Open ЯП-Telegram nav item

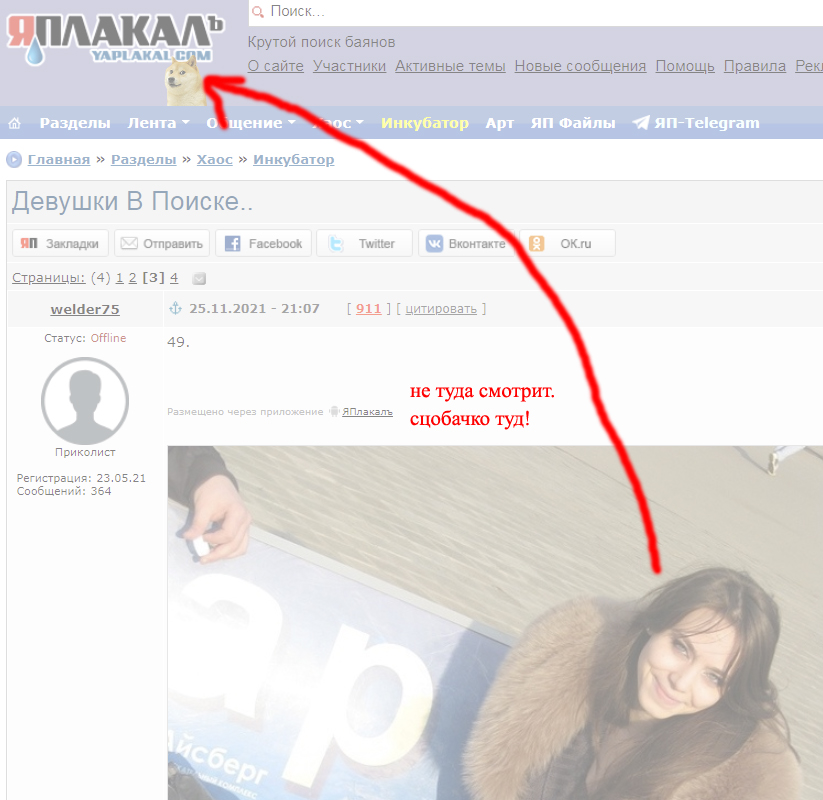click(706, 123)
